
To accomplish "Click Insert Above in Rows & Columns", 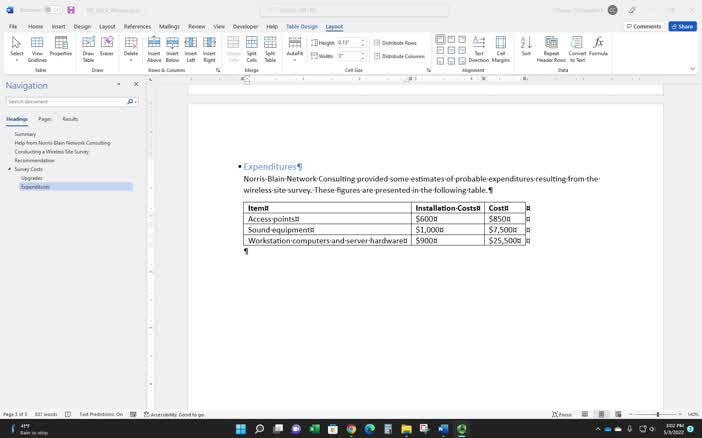I will pyautogui.click(x=154, y=48).
